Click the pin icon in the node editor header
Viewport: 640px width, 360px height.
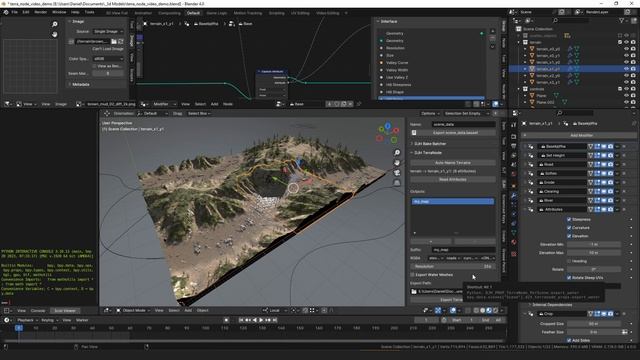pos(359,104)
